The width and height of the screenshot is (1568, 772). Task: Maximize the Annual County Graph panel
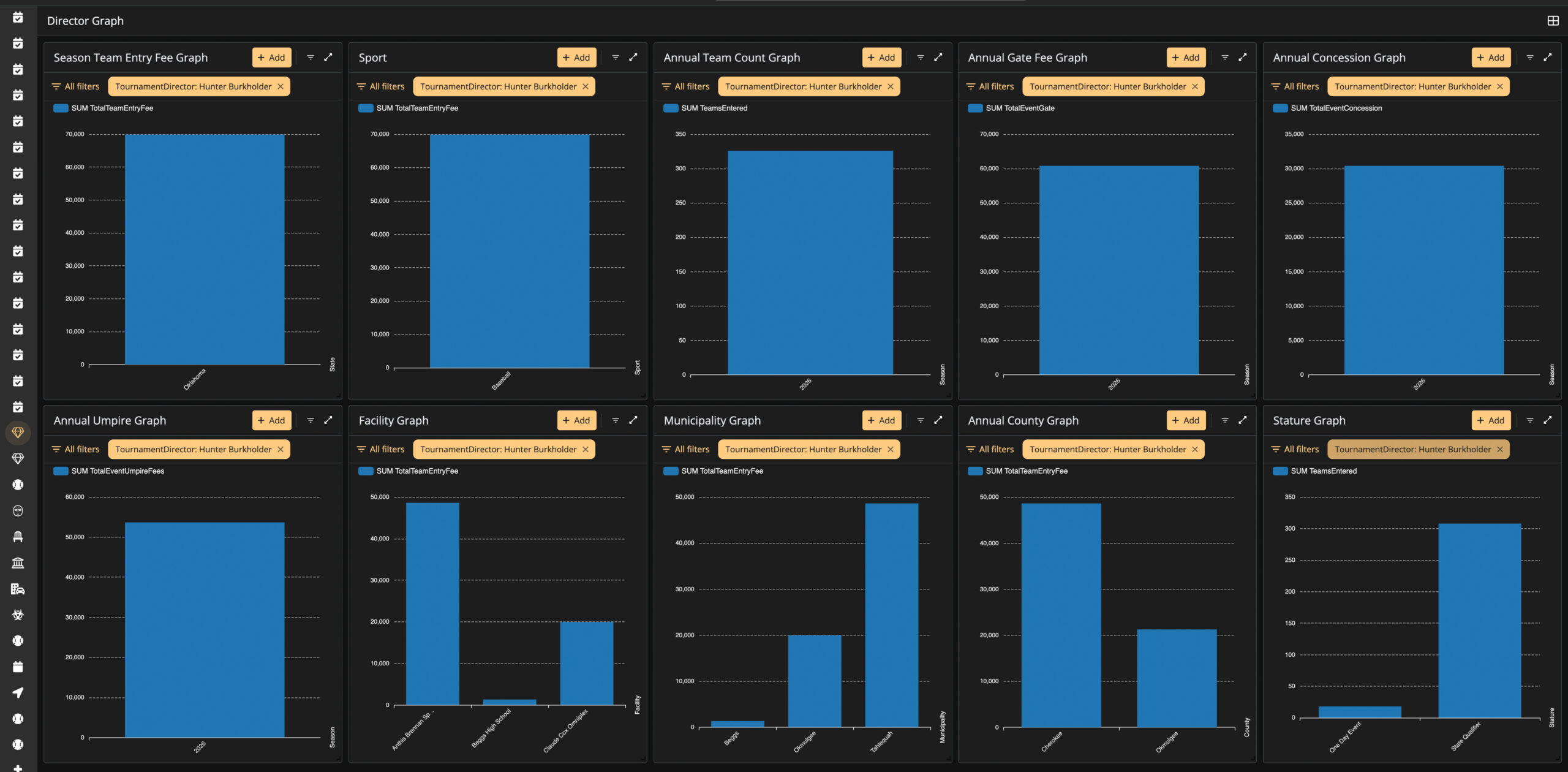1243,420
